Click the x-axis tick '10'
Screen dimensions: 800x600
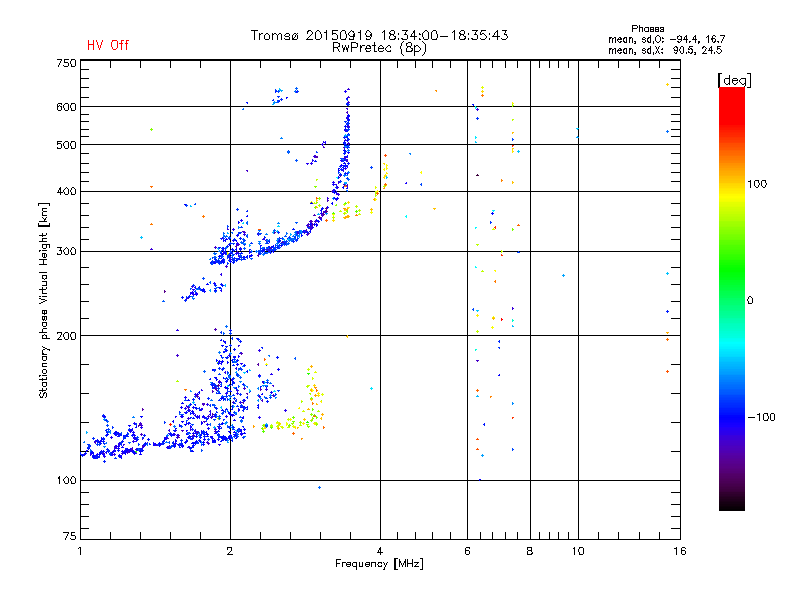point(578,551)
